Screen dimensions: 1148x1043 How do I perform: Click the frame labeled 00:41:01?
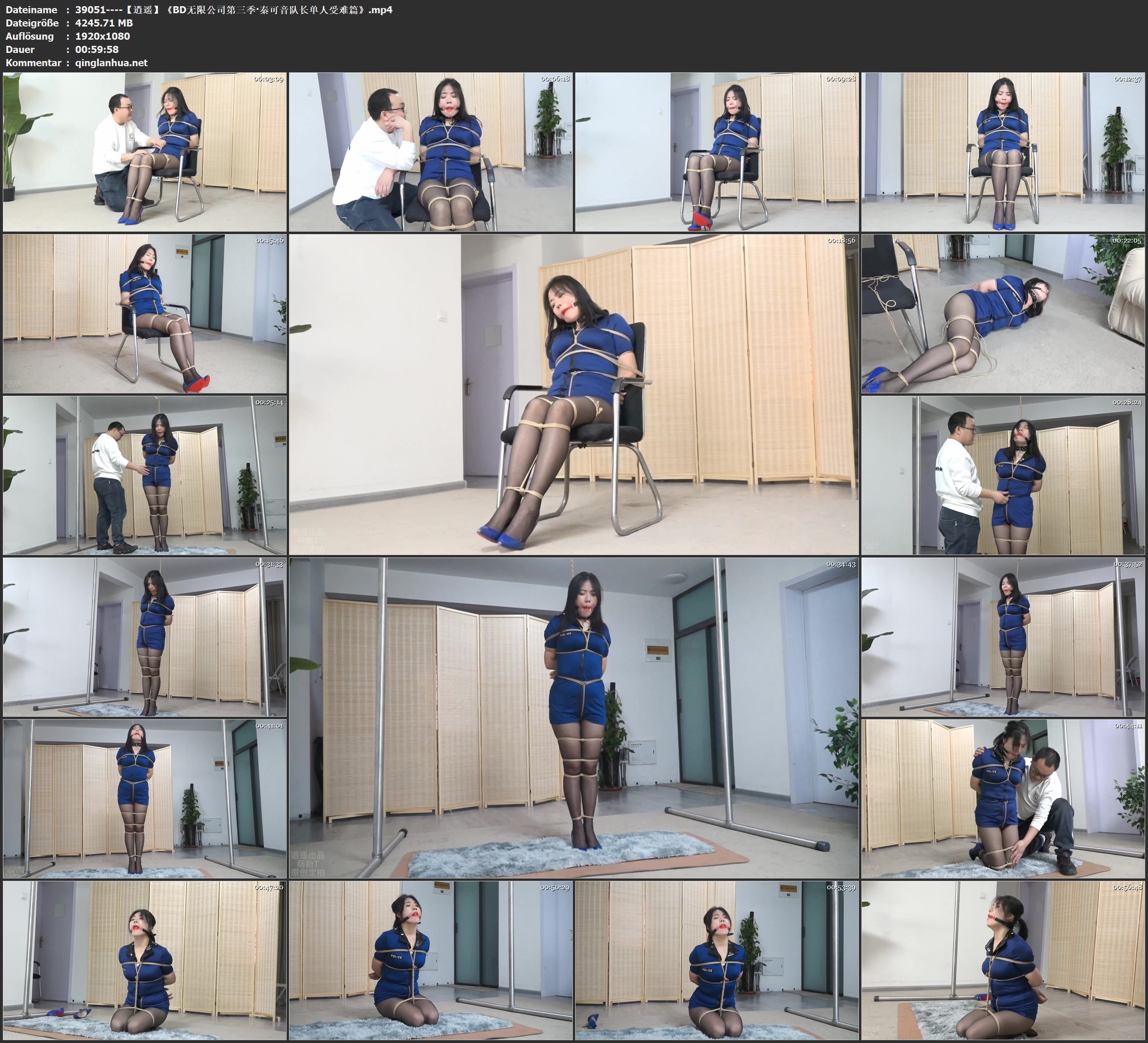pyautogui.click(x=145, y=798)
